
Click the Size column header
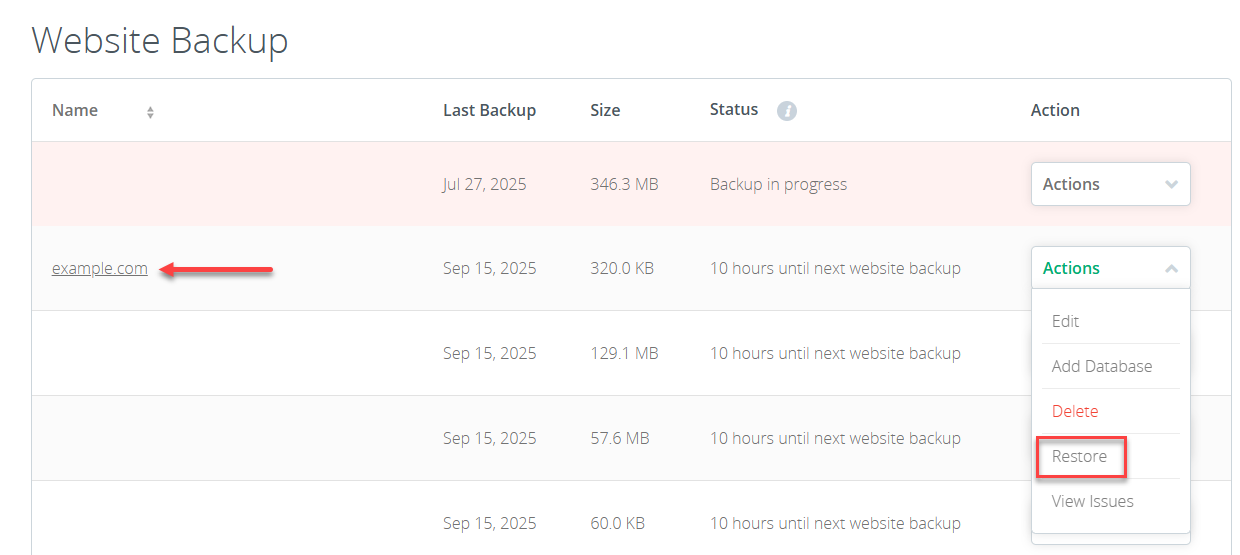[605, 110]
